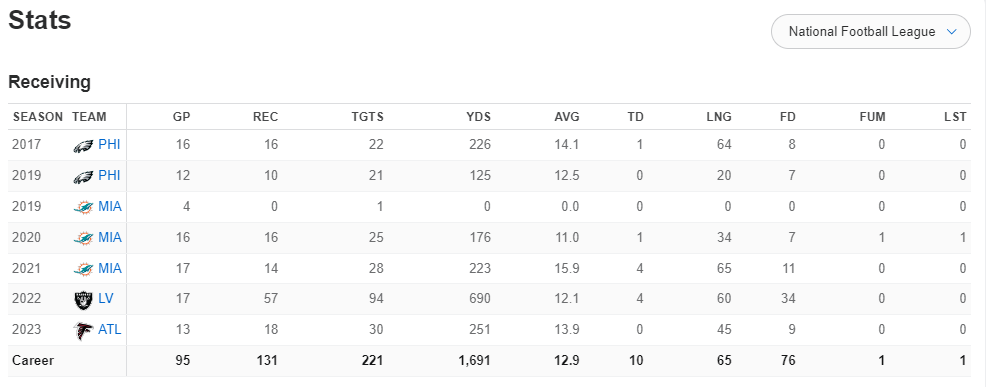Click the Eagles logo in the 2017 row
The width and height of the screenshot is (986, 387).
point(83,145)
